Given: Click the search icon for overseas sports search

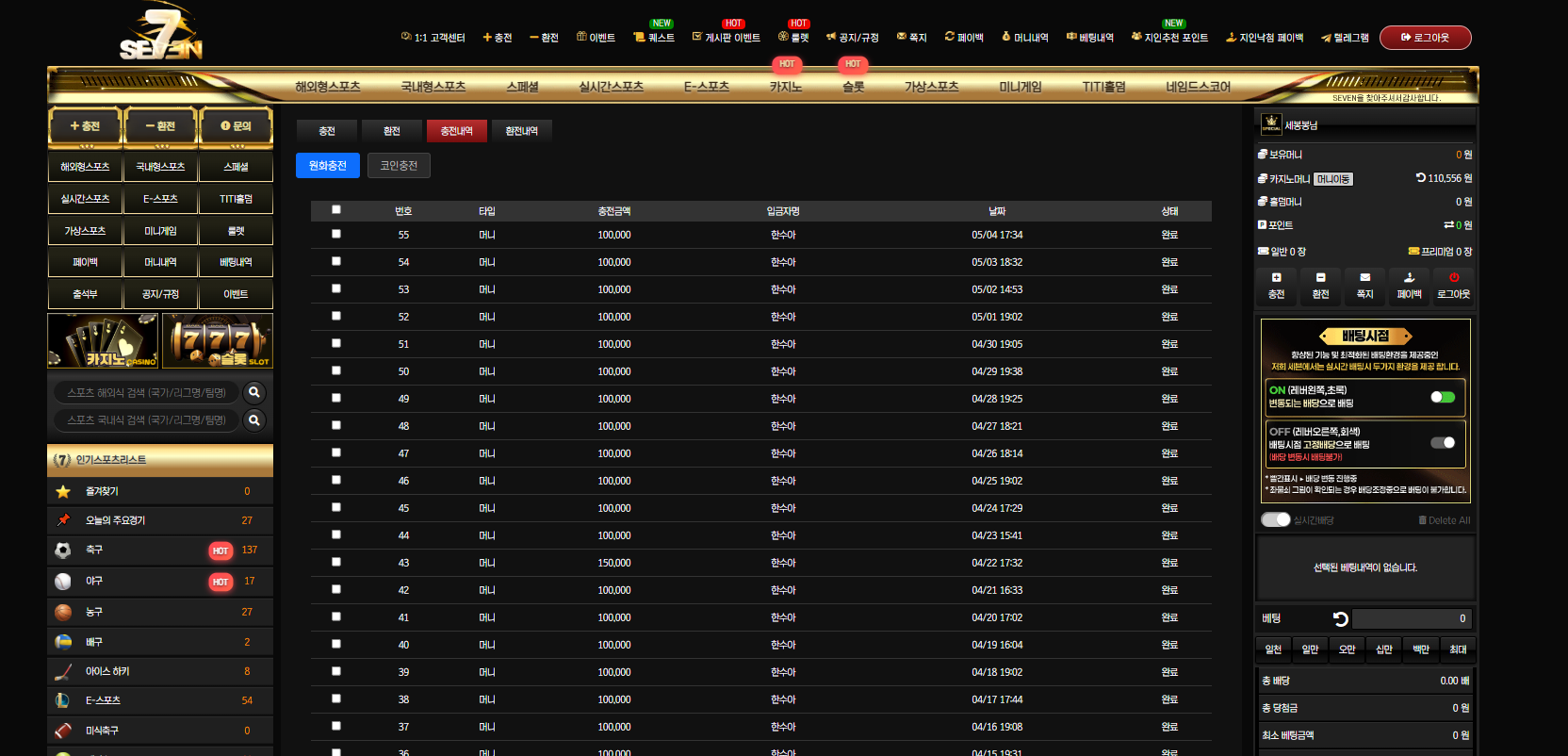Looking at the screenshot, I should click(253, 392).
